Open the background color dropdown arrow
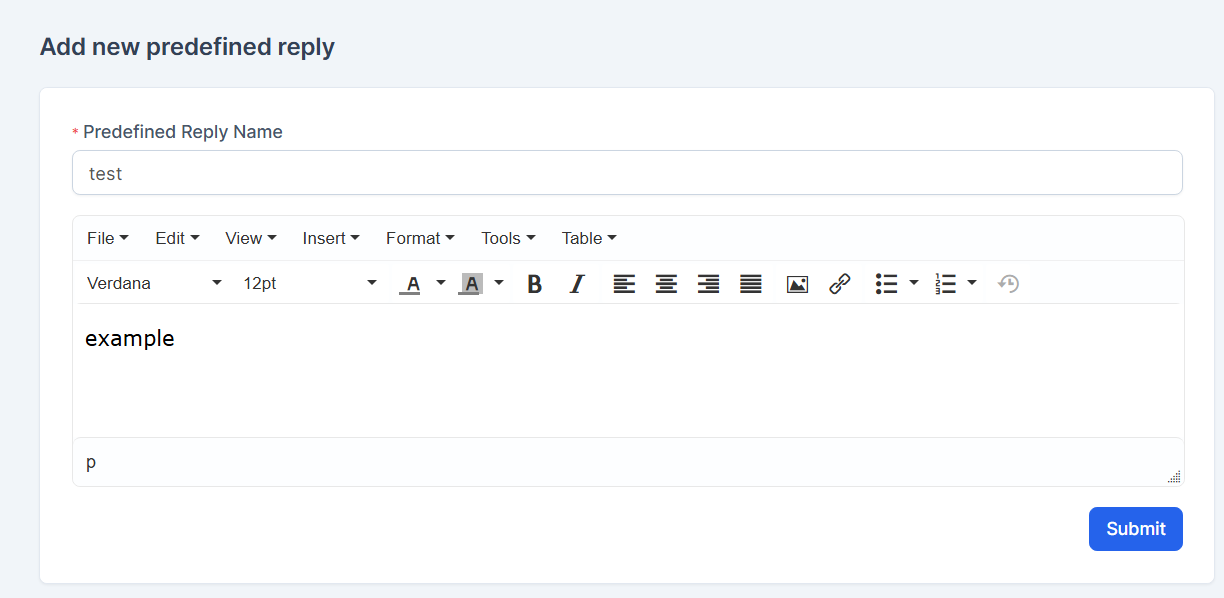 pos(499,284)
